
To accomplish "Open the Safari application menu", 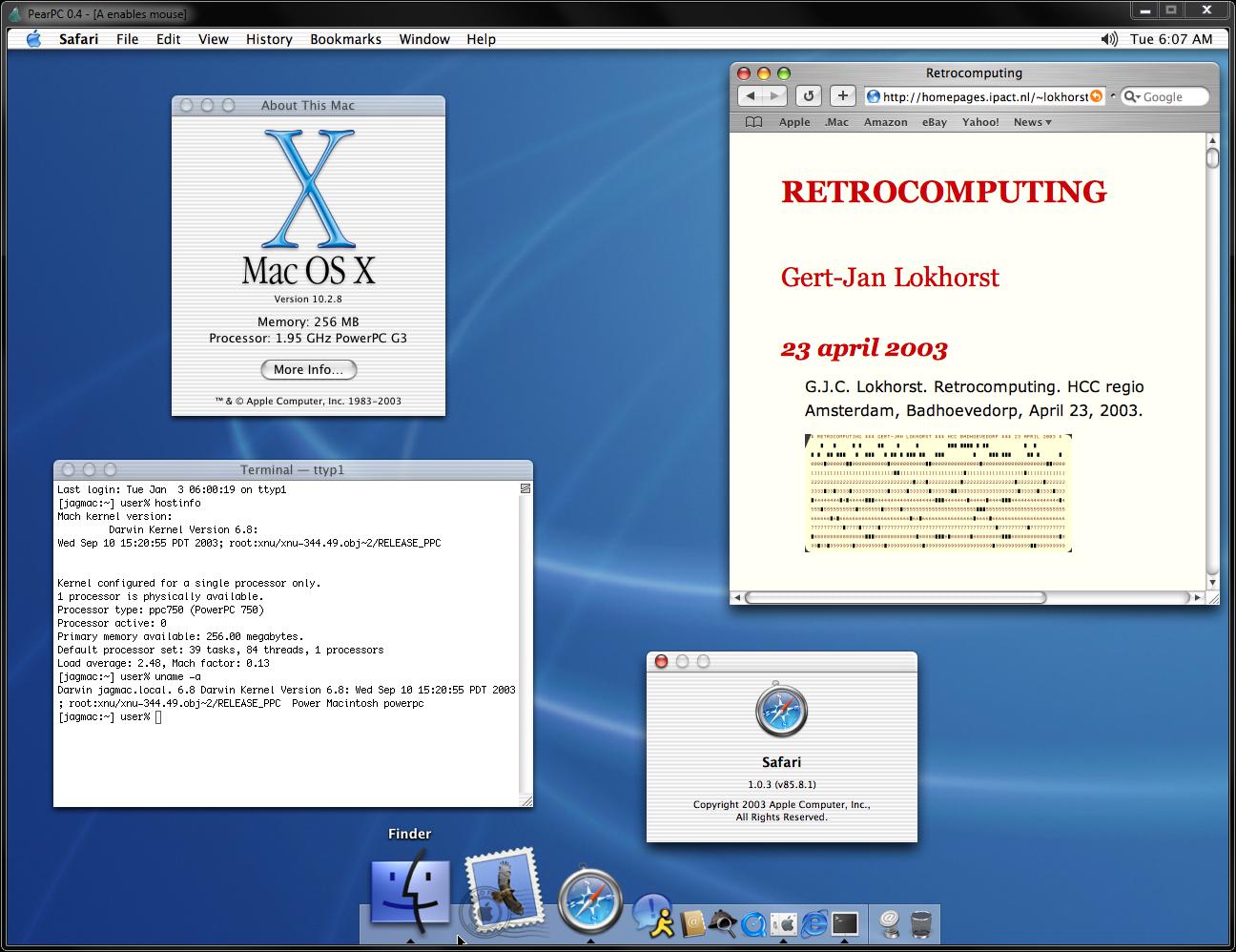I will tap(78, 39).
